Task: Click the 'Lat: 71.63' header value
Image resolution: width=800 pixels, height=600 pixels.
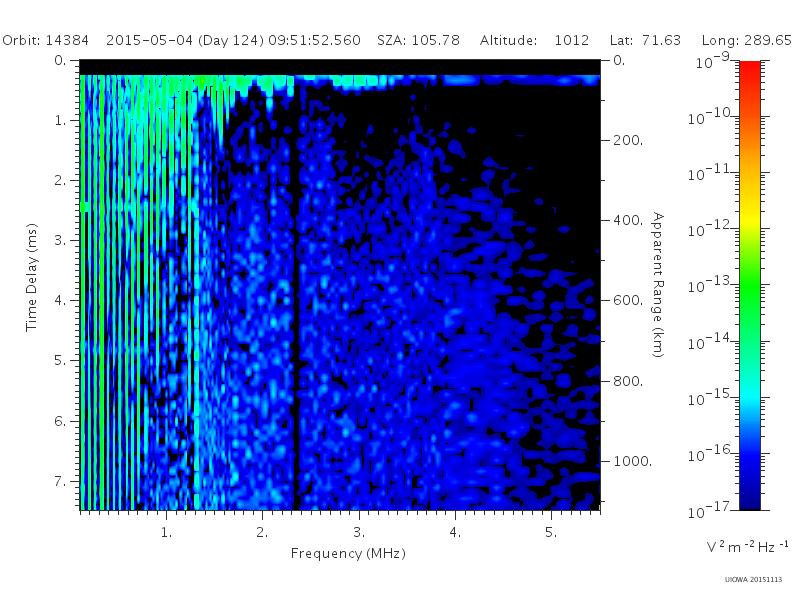Action: (x=645, y=40)
